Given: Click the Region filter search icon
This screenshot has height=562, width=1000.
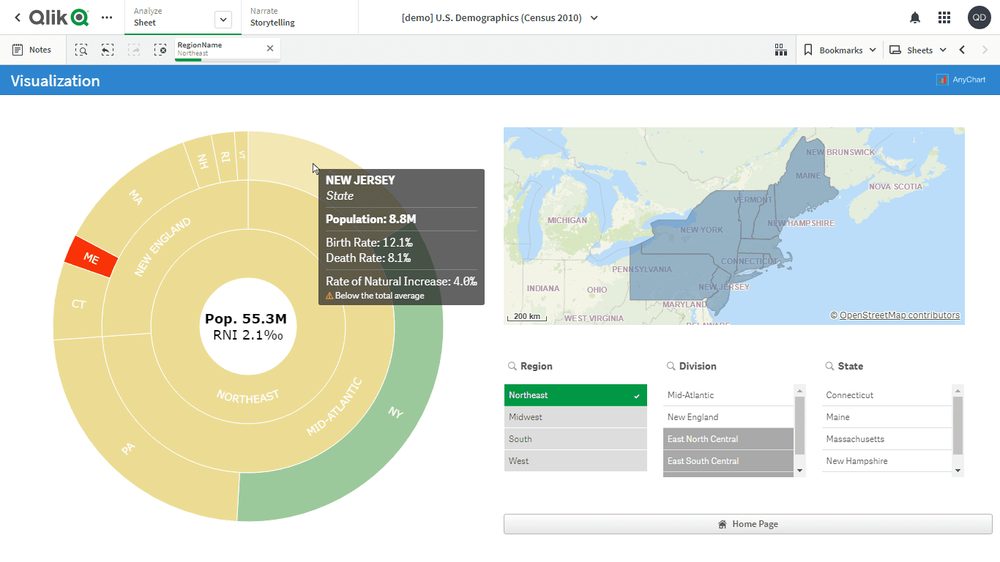Looking at the screenshot, I should pos(512,367).
